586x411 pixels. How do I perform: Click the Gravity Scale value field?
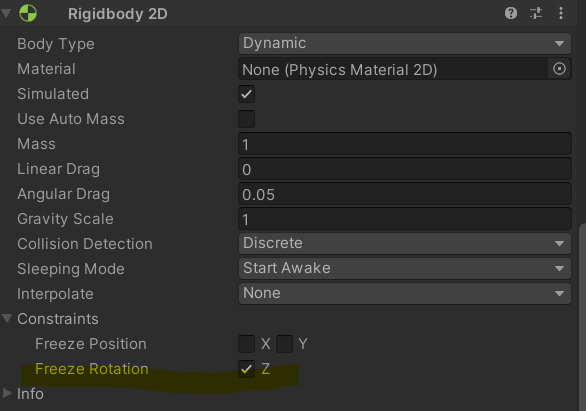405,219
